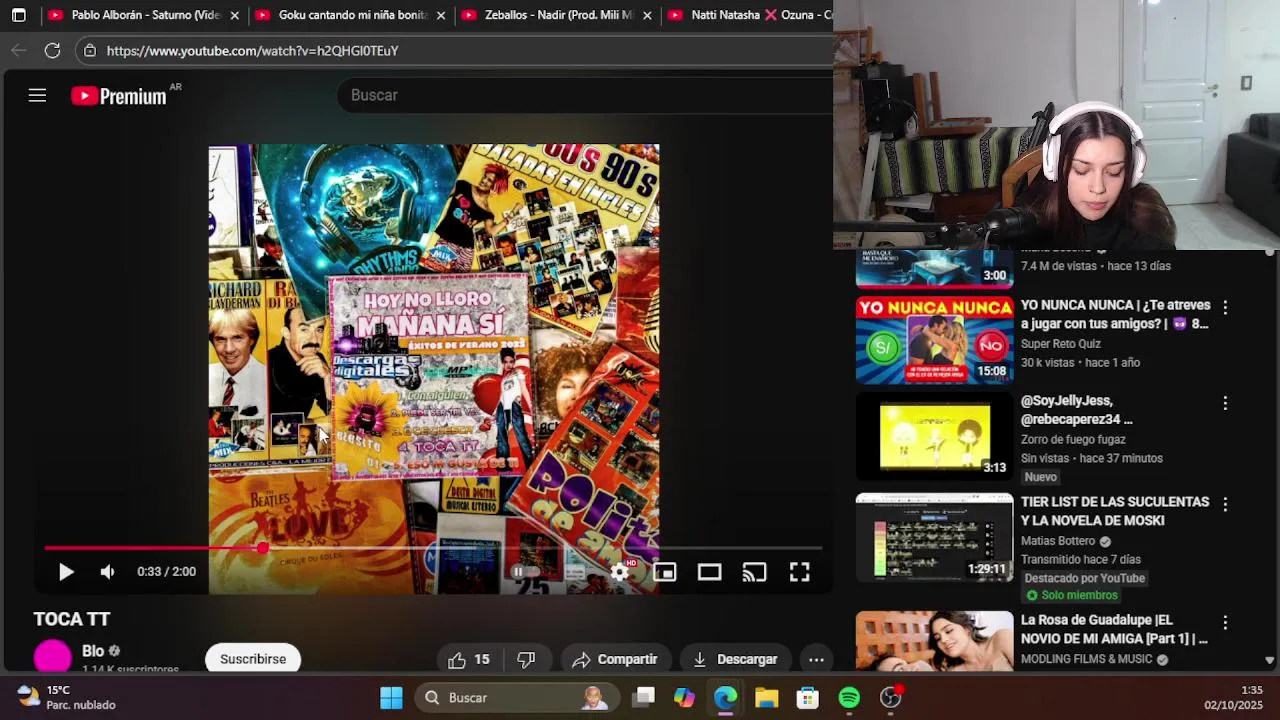
Task: Open TIER LIST DE LAS SUCULENTAS thumbnail
Action: click(934, 537)
